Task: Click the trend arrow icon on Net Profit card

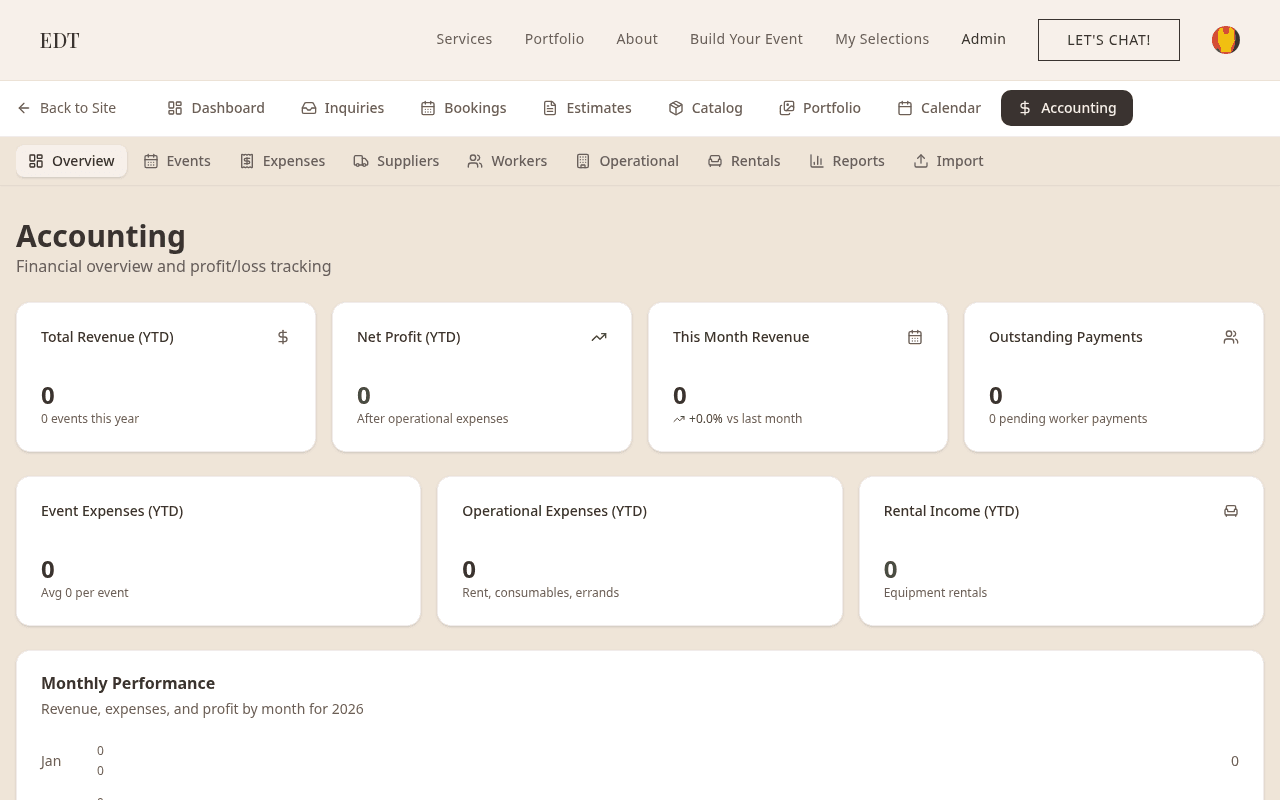Action: [x=599, y=337]
